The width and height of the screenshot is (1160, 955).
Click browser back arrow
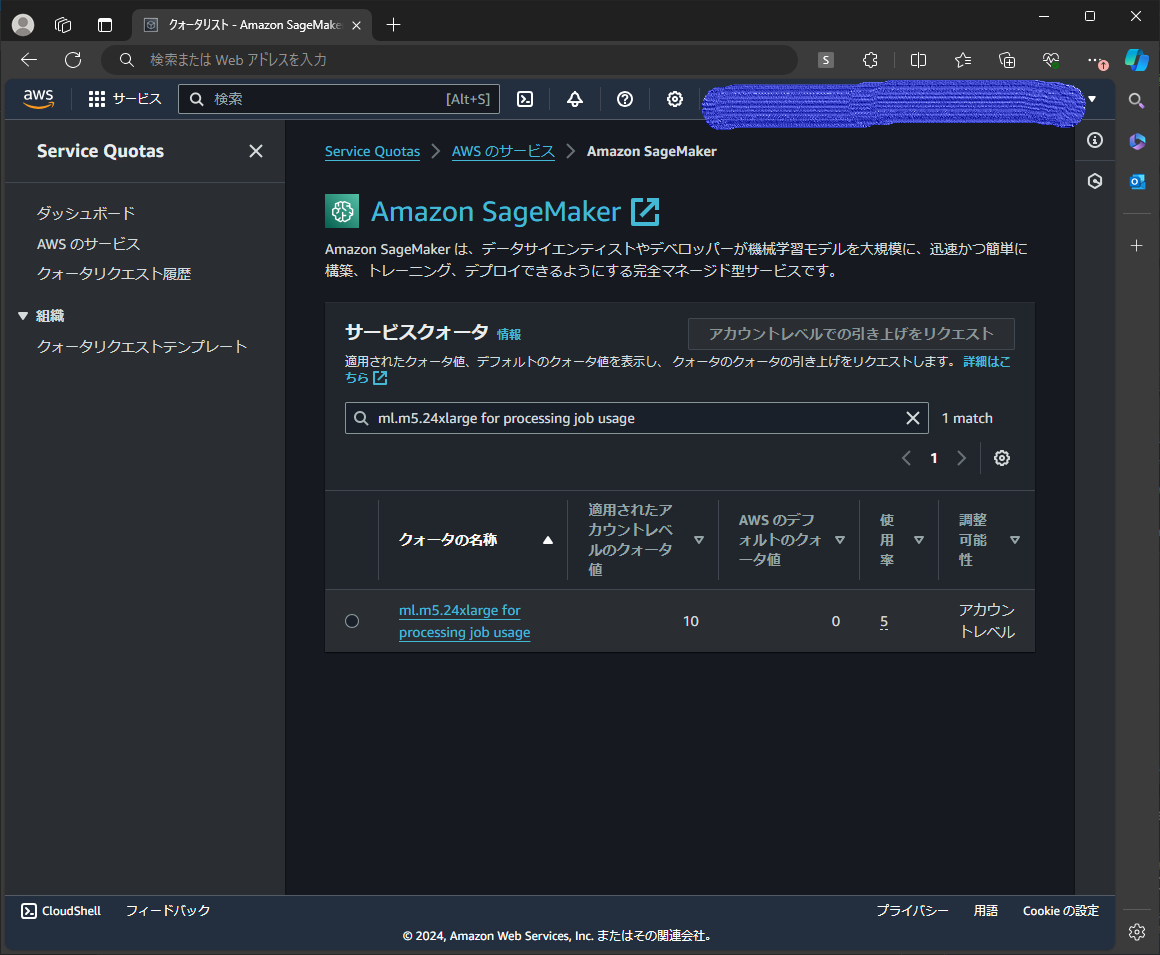click(x=29, y=60)
